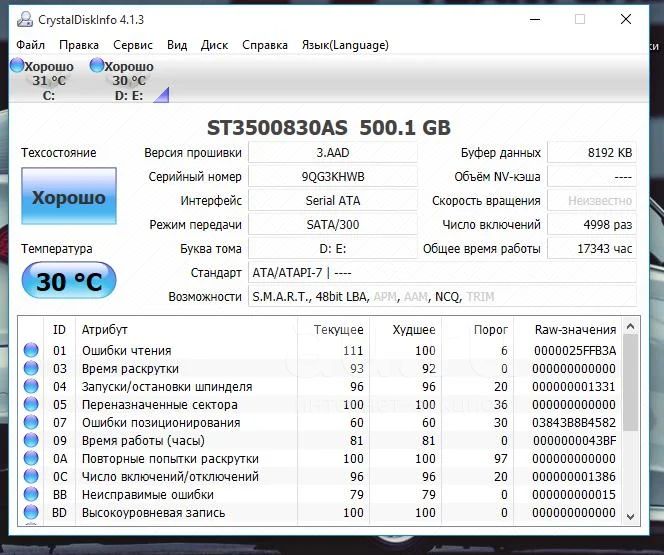Click the status orb for attribute 01
Viewport: 664px width, 555px height.
(x=31, y=350)
